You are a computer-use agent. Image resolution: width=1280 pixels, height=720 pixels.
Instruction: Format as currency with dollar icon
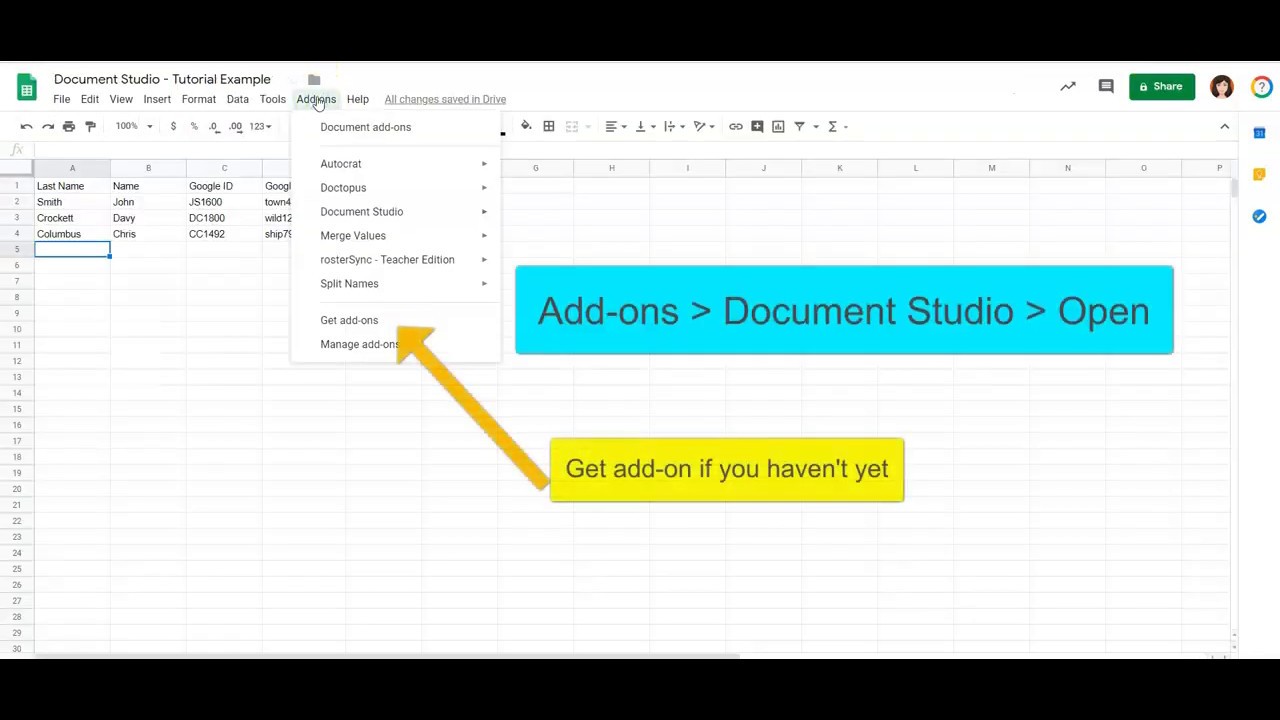tap(173, 126)
